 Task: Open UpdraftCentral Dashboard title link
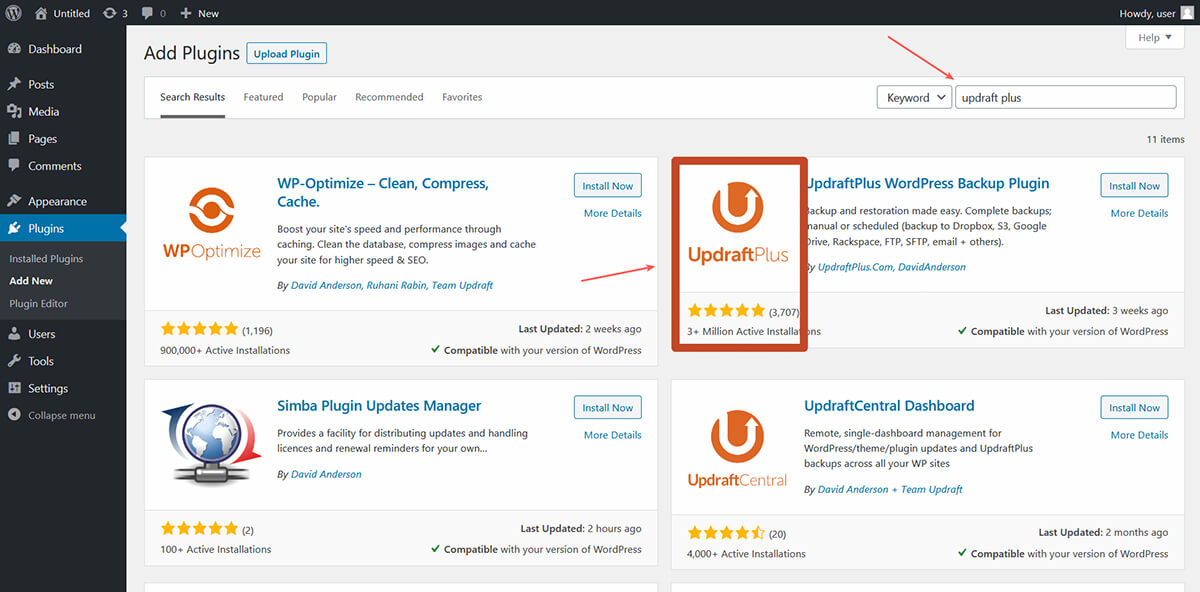(x=889, y=405)
